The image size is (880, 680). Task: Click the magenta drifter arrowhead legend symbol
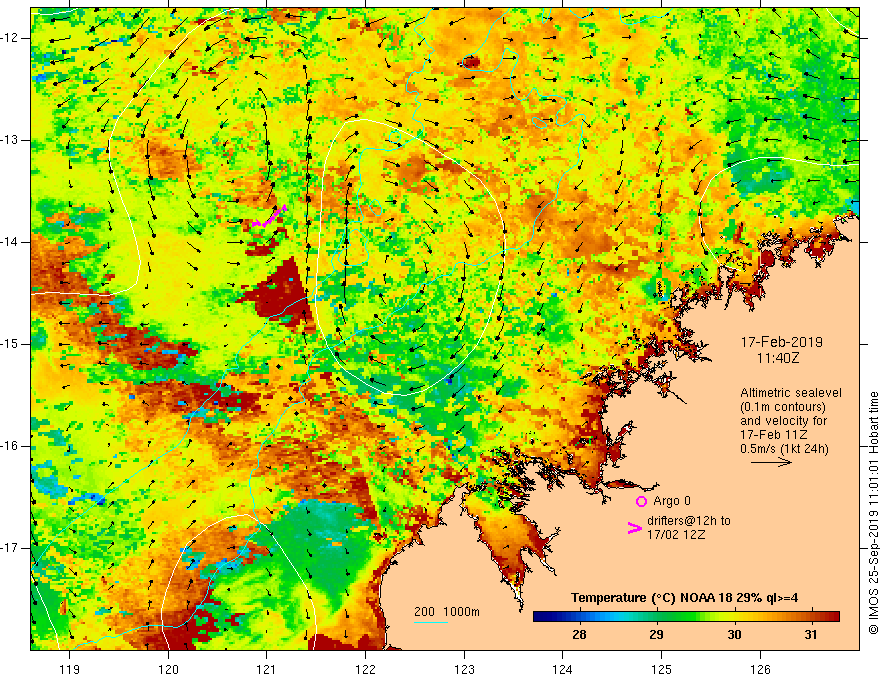pos(634,528)
